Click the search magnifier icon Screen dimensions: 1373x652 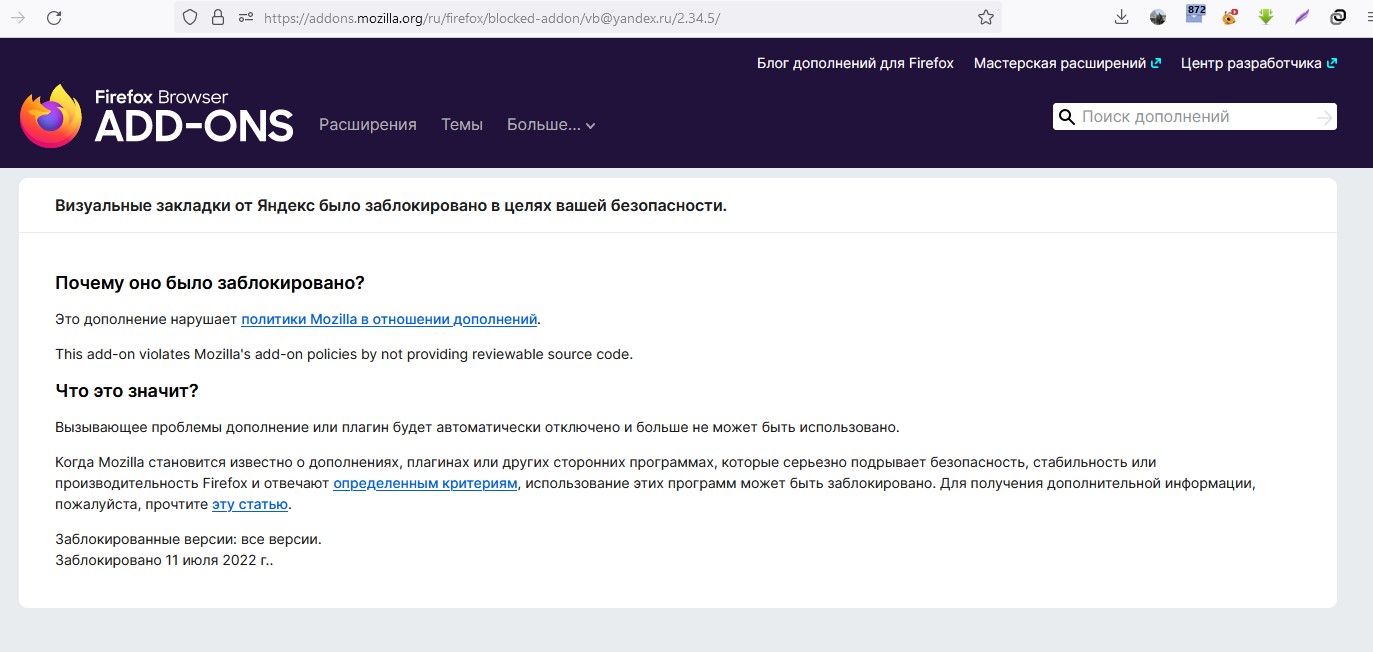1067,117
